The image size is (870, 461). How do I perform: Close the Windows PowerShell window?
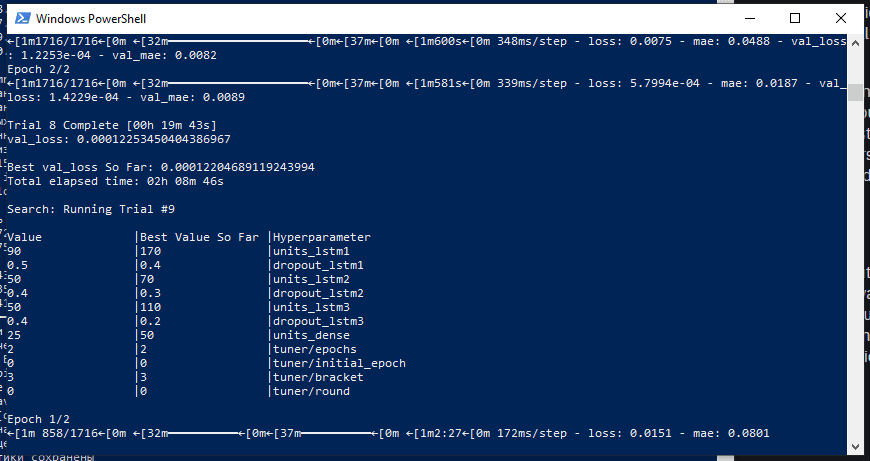click(x=841, y=18)
